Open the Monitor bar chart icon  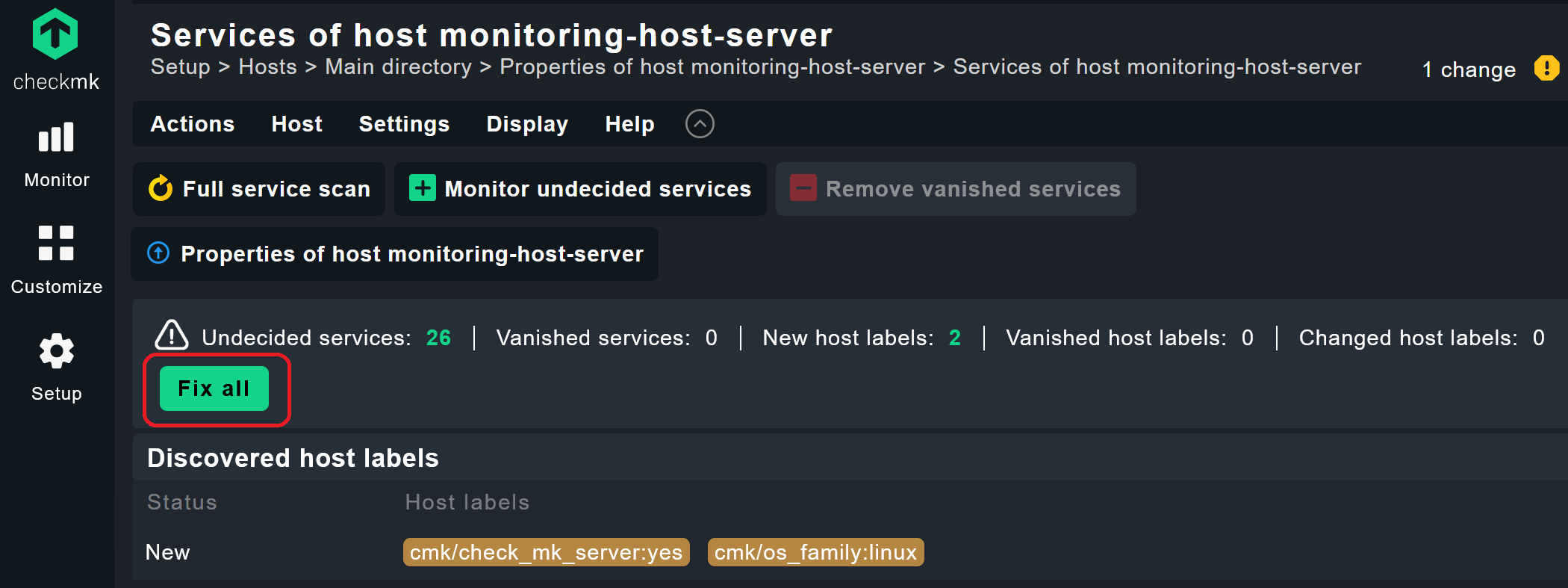point(57,137)
